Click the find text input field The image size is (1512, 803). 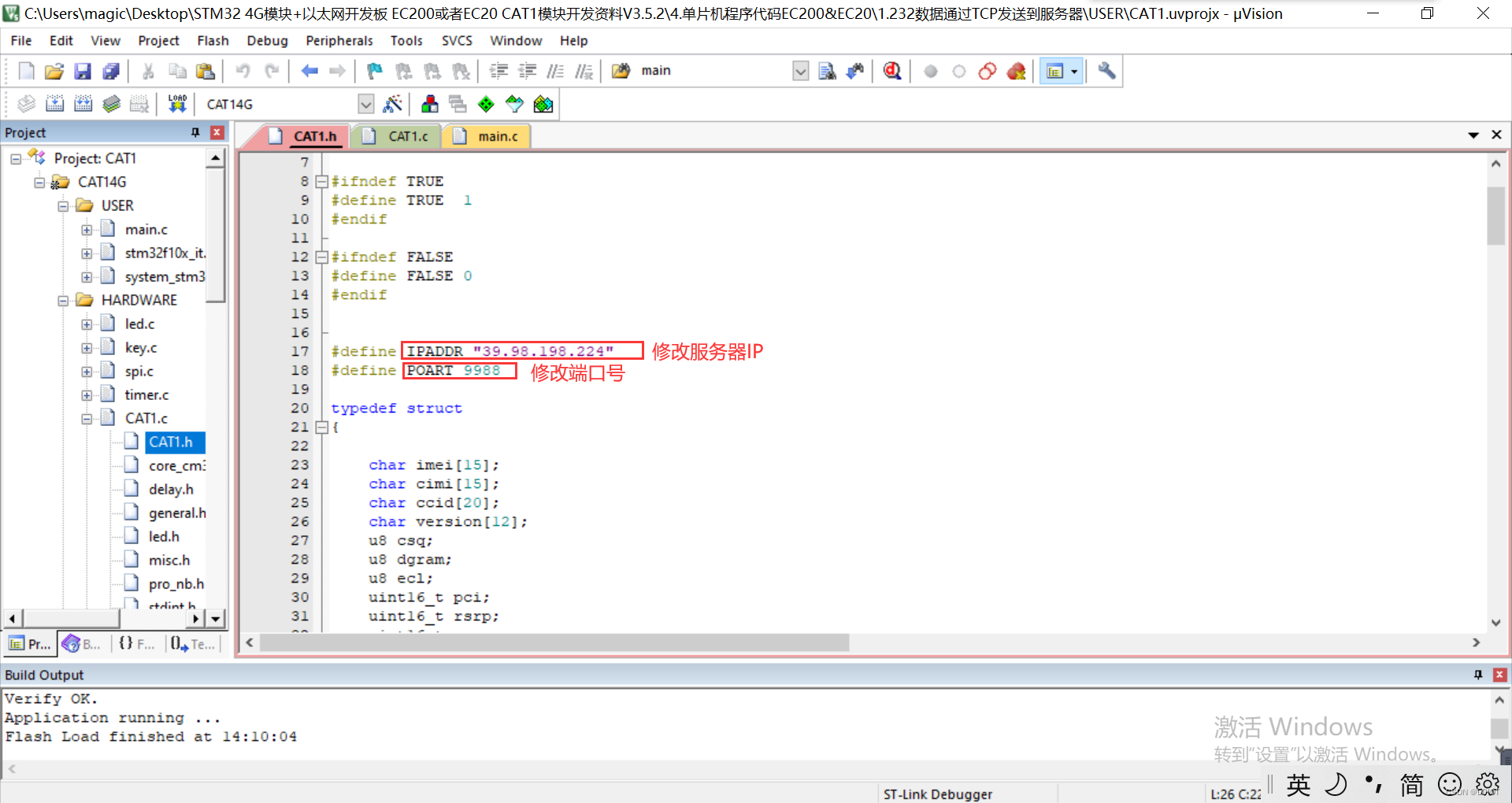click(713, 72)
